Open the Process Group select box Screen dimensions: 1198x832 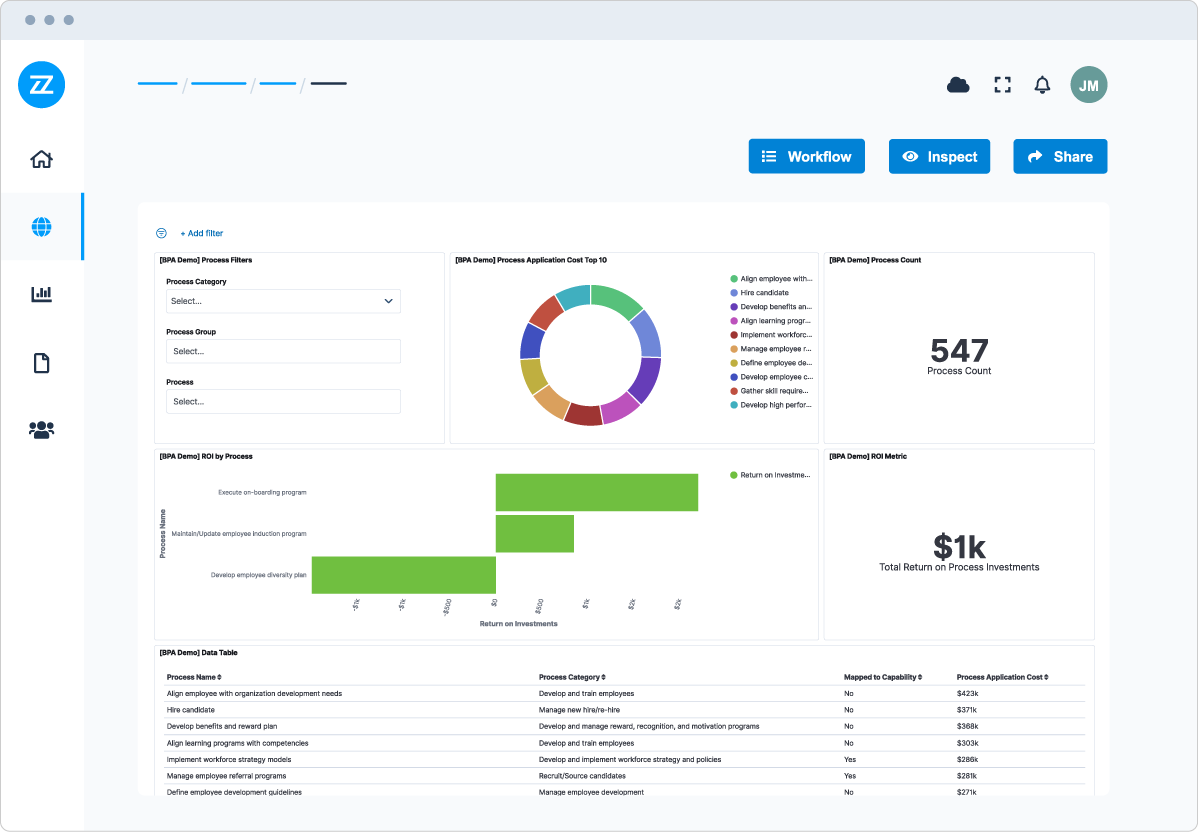(283, 351)
